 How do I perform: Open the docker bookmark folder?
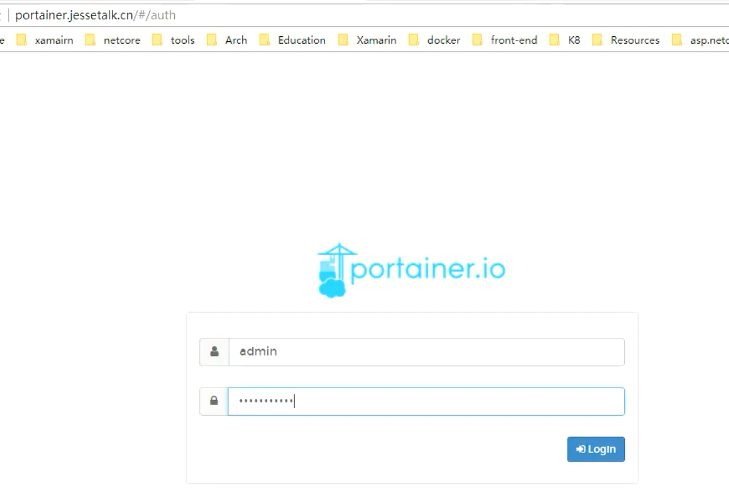tap(434, 40)
